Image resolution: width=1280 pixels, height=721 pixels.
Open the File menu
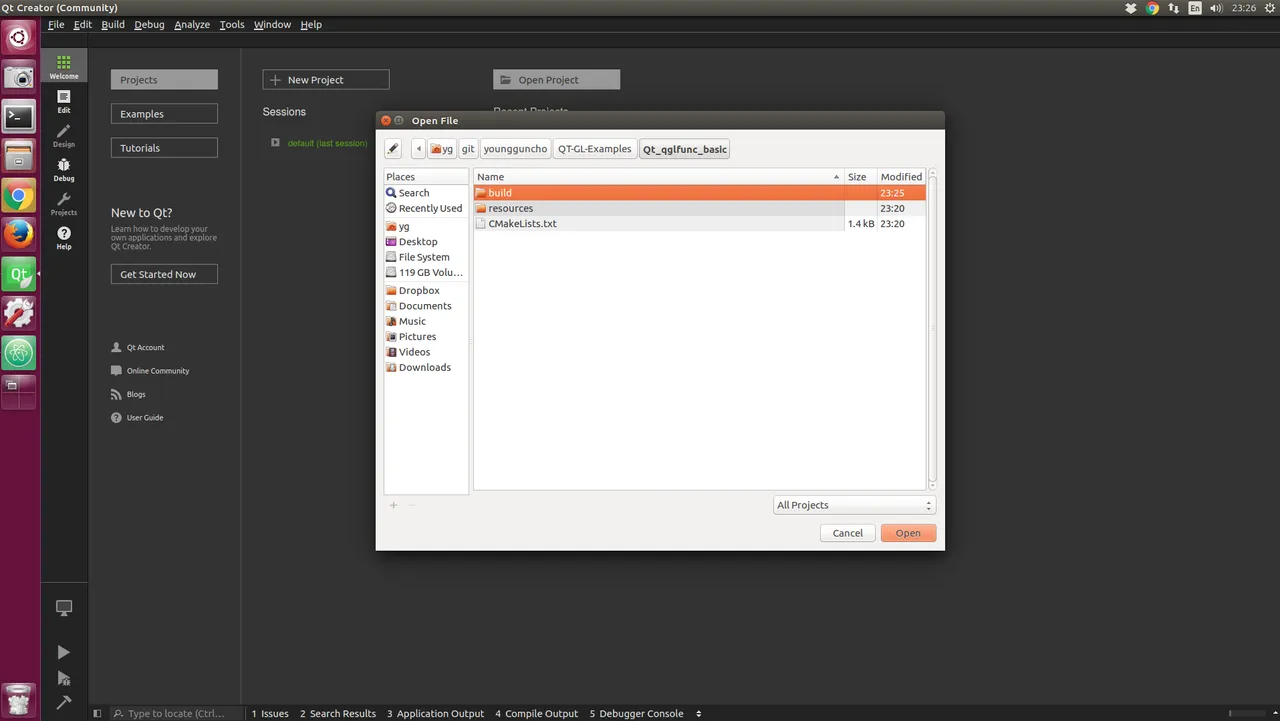coord(56,24)
